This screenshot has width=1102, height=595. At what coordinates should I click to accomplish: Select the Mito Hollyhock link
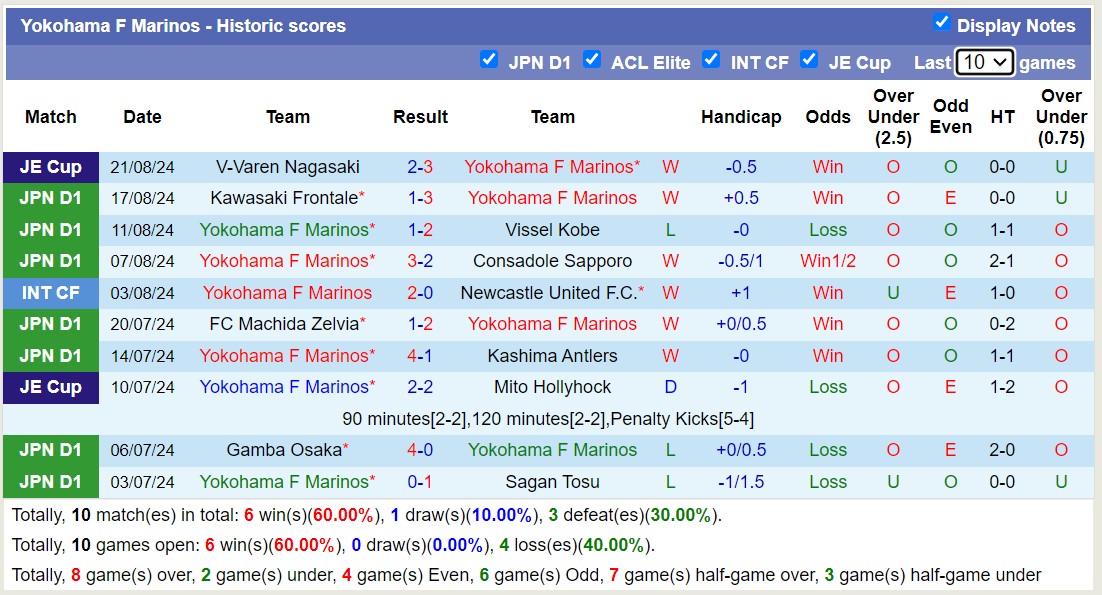553,387
